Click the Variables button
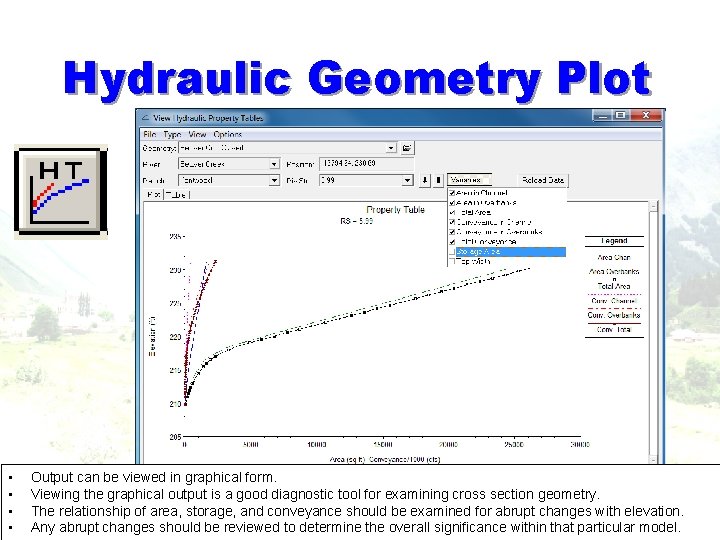Image resolution: width=720 pixels, height=540 pixels. point(469,180)
